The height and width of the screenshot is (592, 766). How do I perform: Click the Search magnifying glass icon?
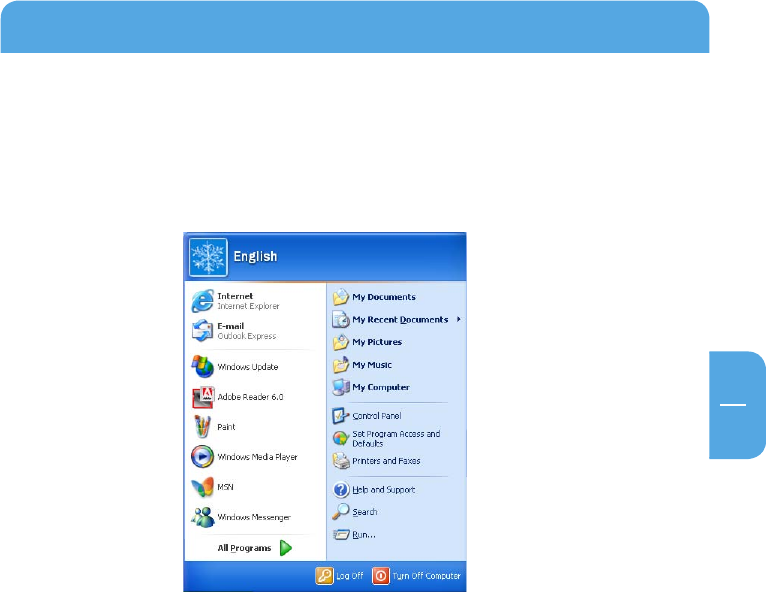click(340, 512)
